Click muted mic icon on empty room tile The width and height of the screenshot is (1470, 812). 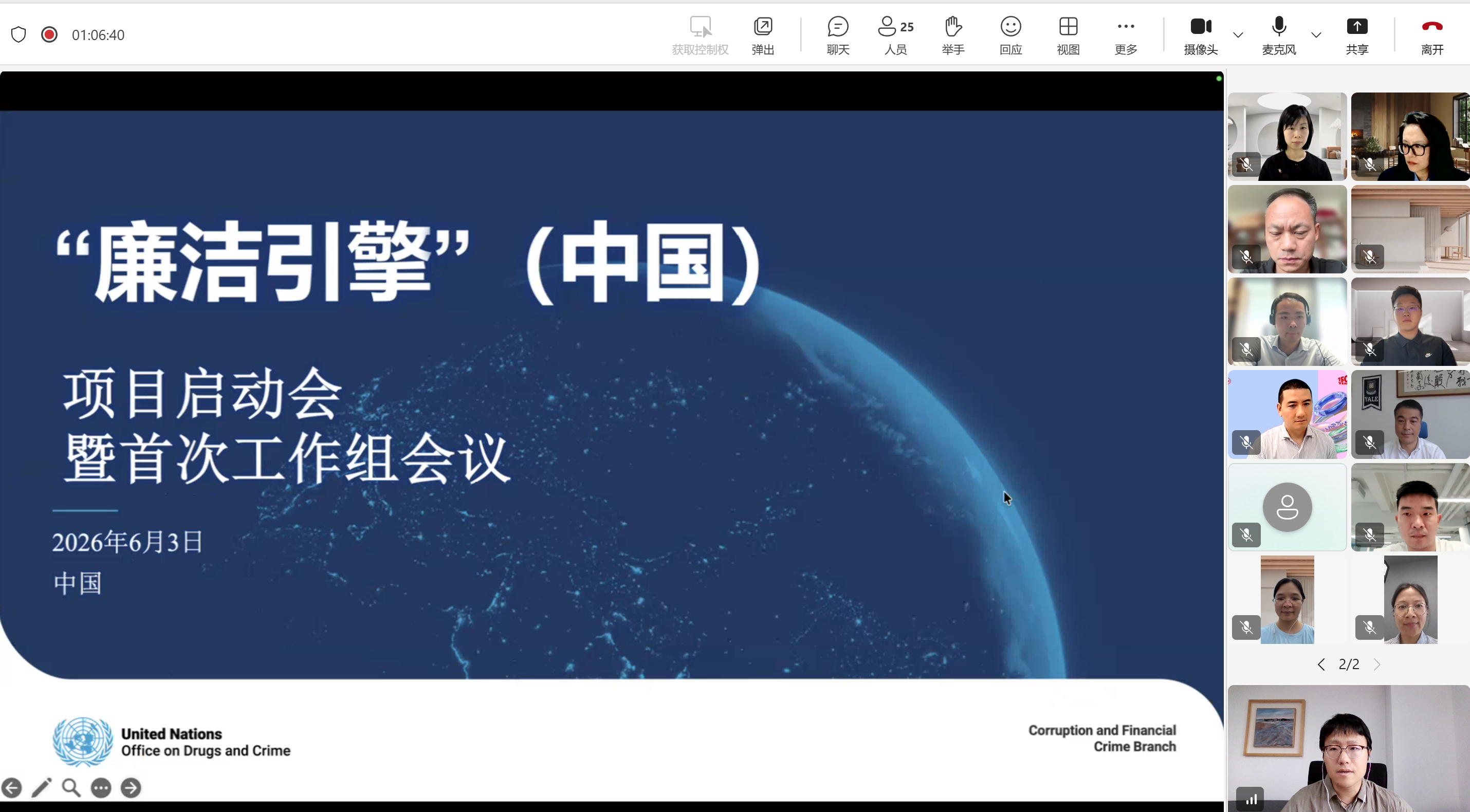[x=1370, y=257]
